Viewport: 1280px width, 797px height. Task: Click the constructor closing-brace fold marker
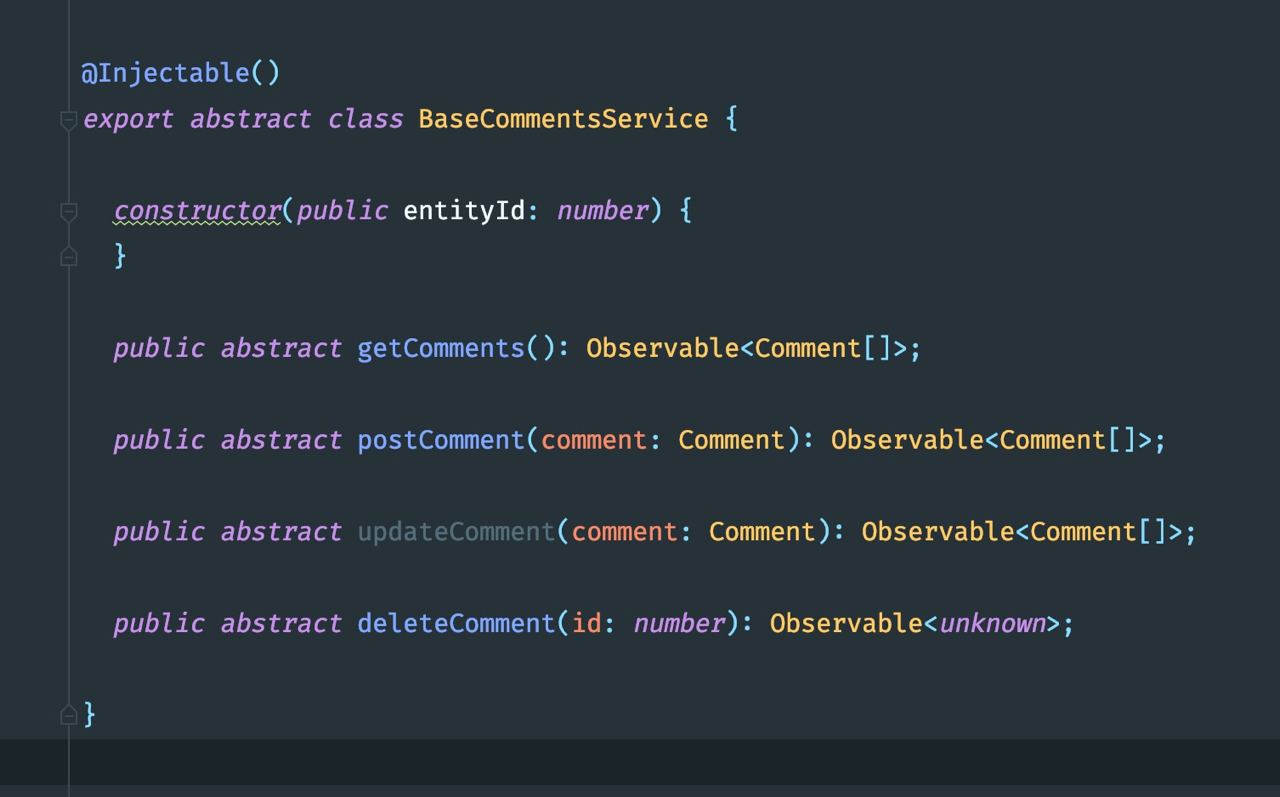(x=68, y=256)
